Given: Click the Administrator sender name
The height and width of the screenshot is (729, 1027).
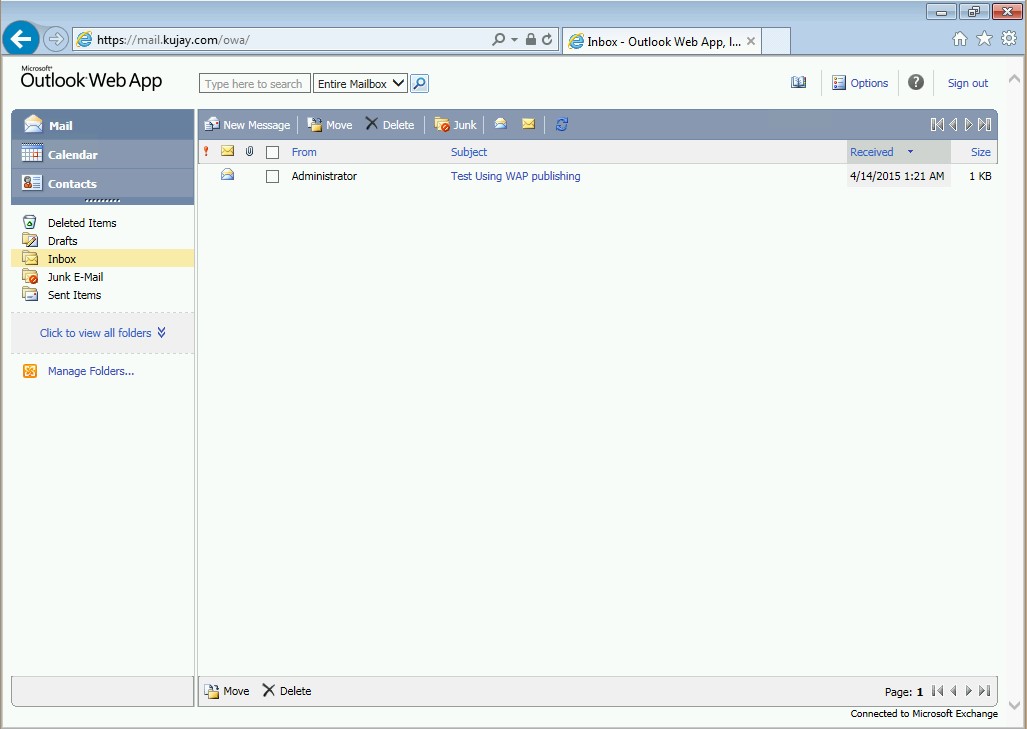Looking at the screenshot, I should point(324,176).
